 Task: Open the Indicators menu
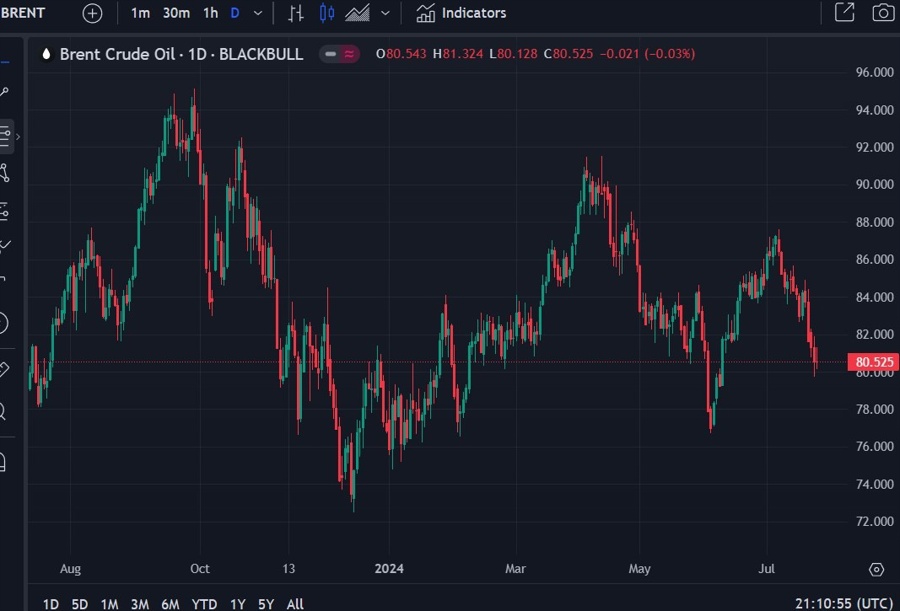pos(461,13)
